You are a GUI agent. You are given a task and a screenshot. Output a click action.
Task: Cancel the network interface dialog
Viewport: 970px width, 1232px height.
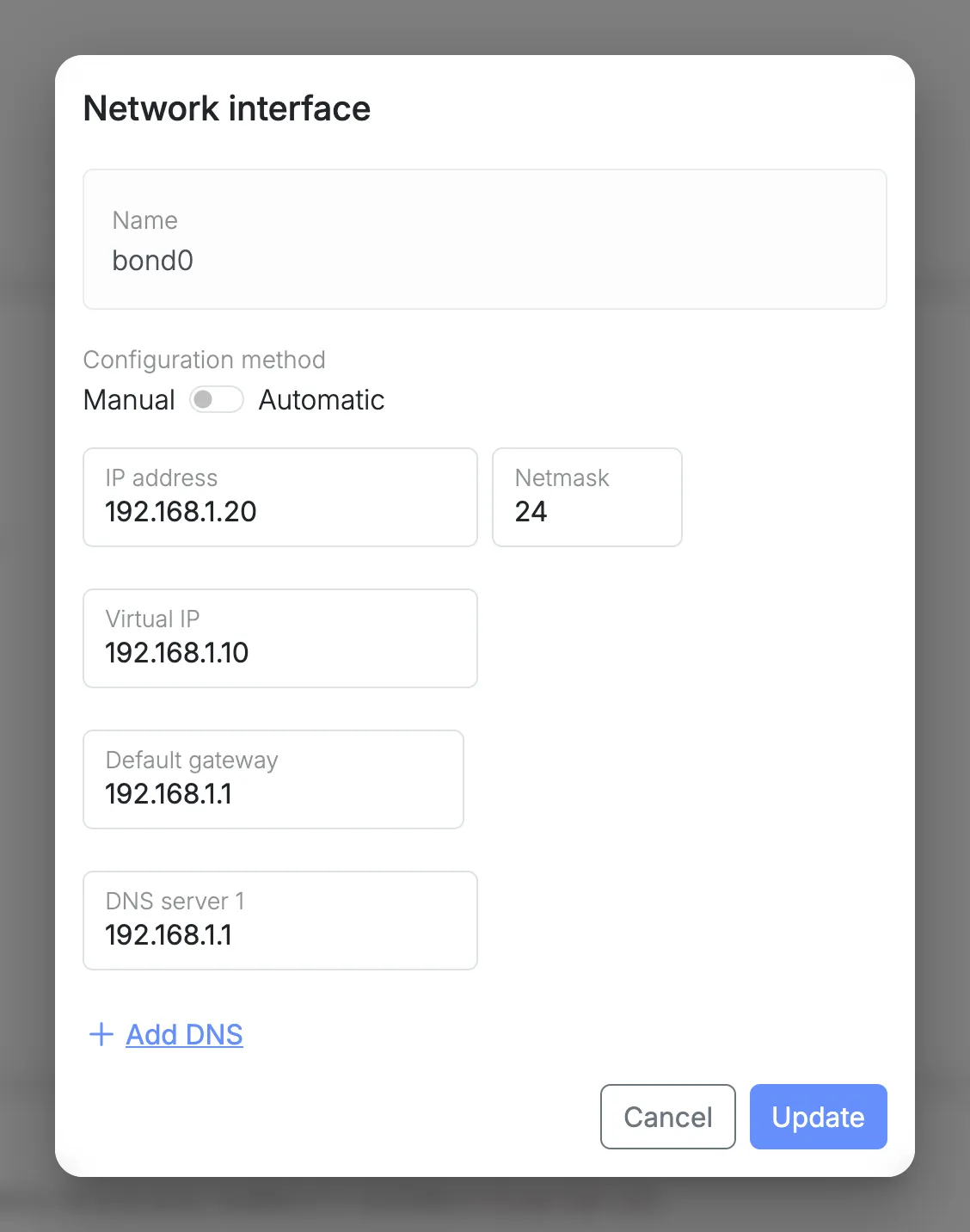tap(668, 1117)
